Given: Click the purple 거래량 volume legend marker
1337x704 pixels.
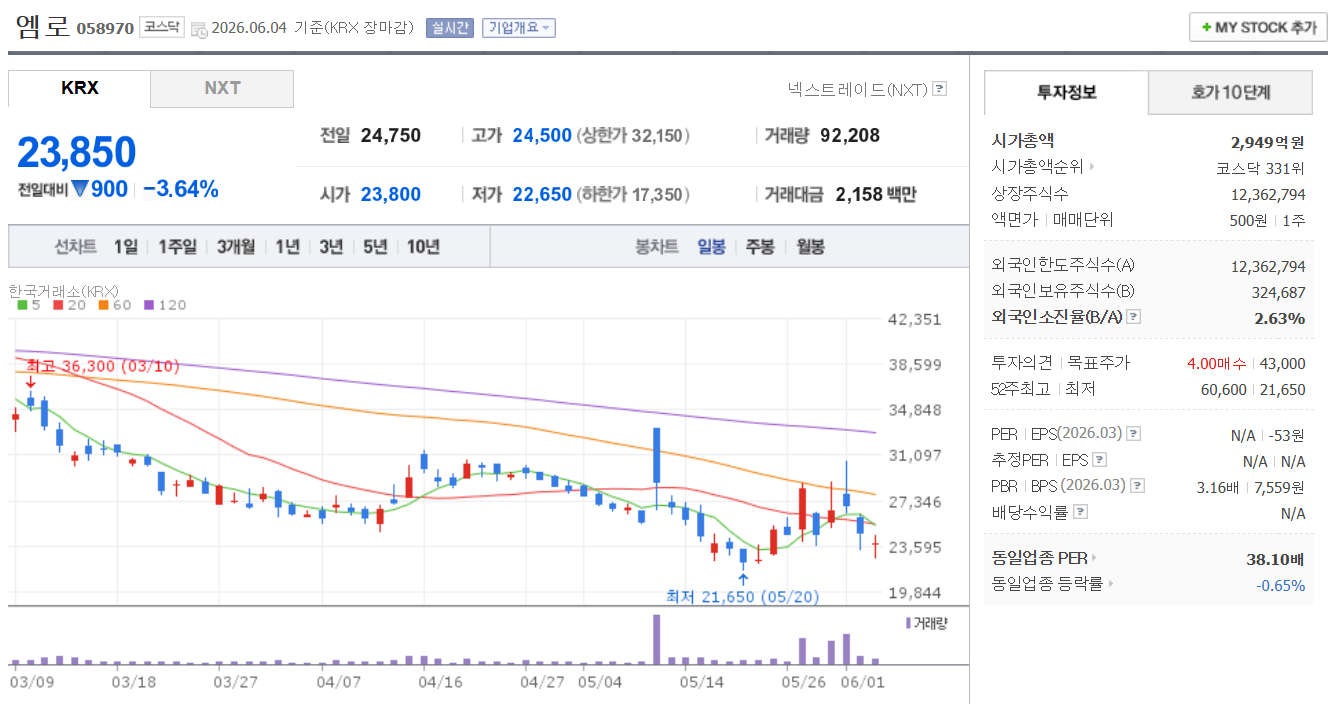Looking at the screenshot, I should [908, 622].
